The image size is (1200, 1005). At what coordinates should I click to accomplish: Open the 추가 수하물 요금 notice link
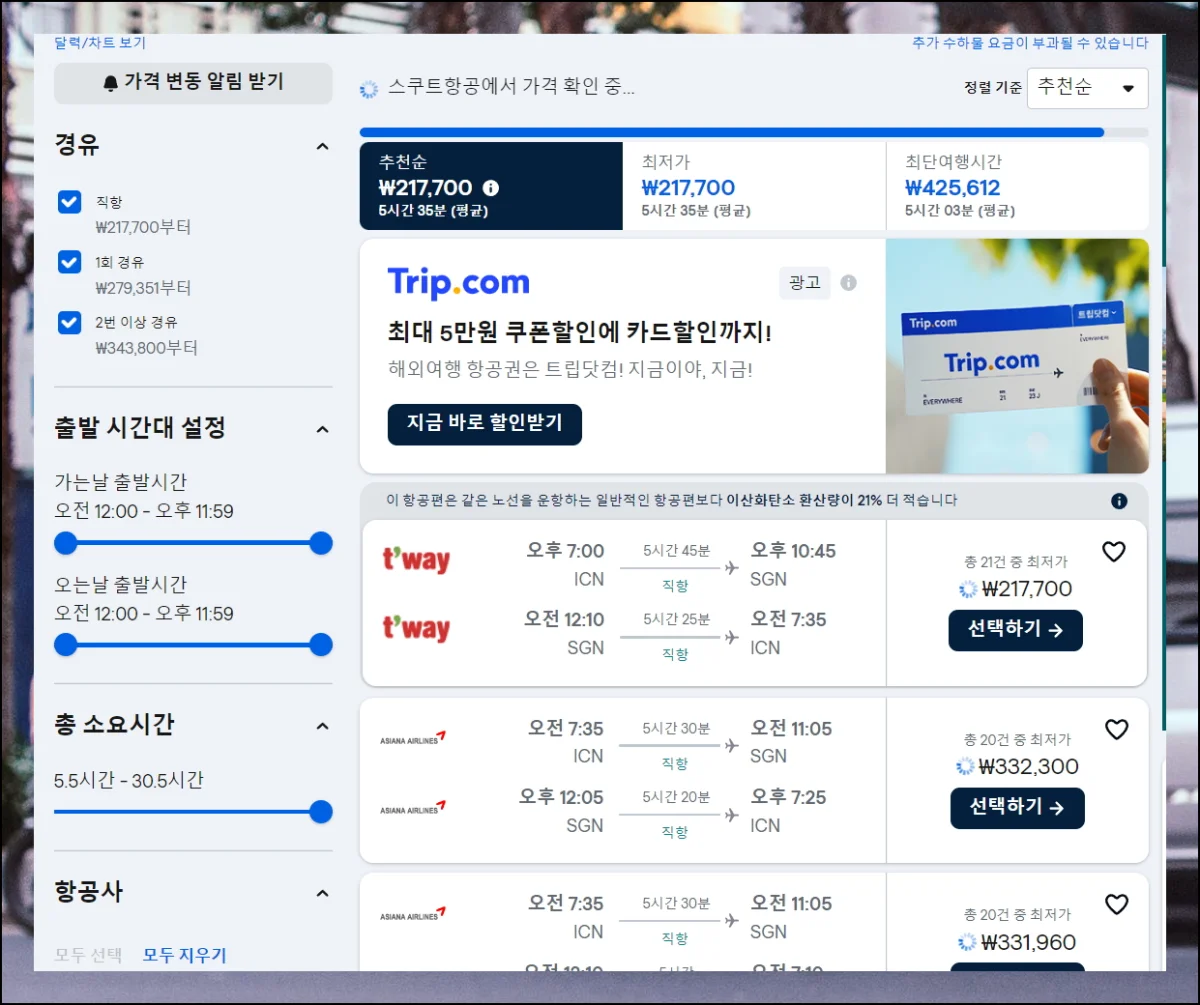pyautogui.click(x=1030, y=43)
